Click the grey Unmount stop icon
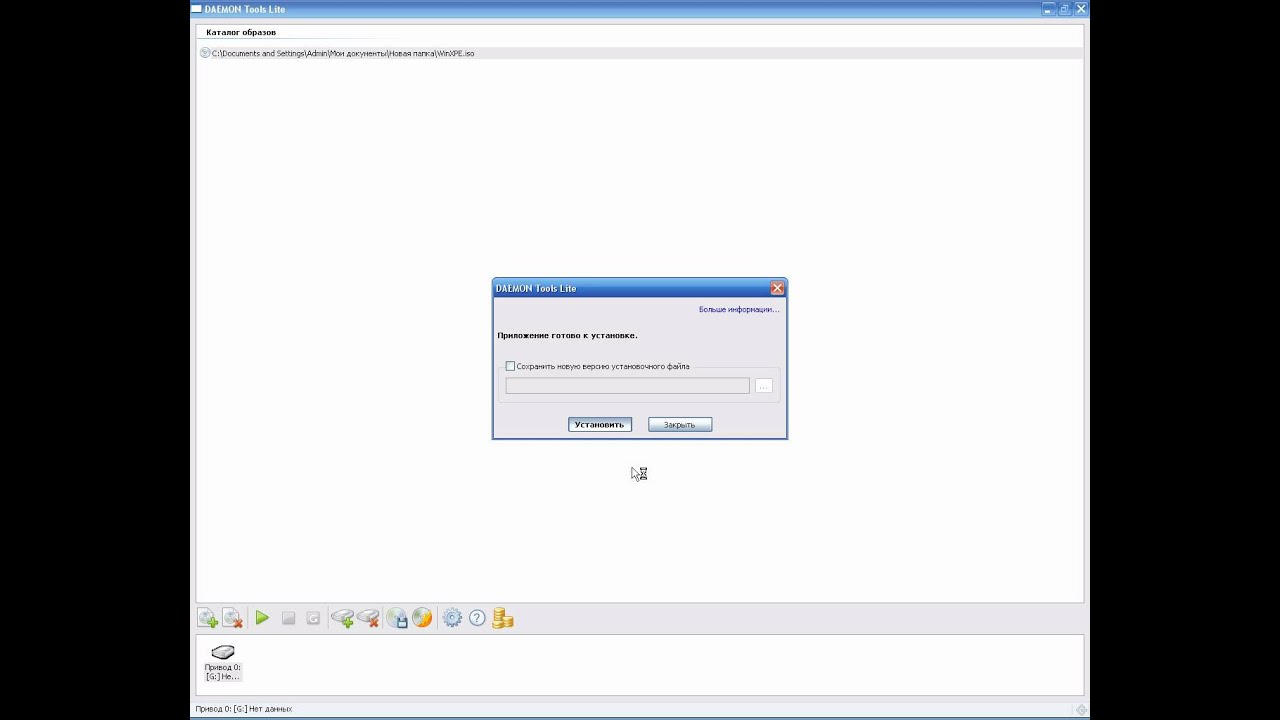Screen dimensions: 1280x720 click(288, 619)
